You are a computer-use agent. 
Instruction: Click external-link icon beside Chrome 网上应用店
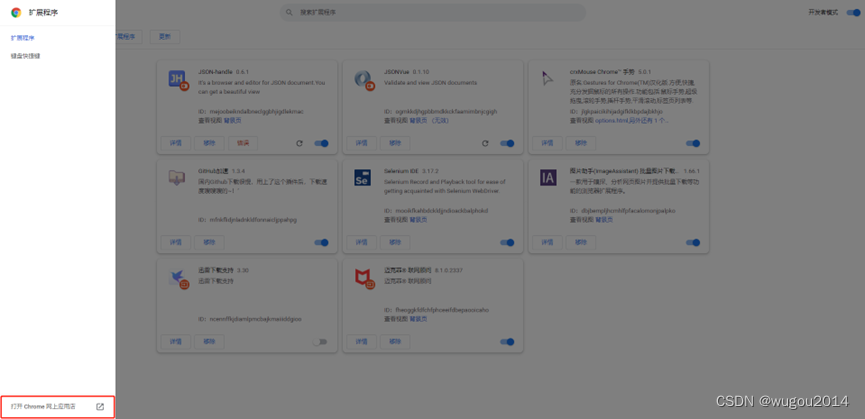click(100, 407)
